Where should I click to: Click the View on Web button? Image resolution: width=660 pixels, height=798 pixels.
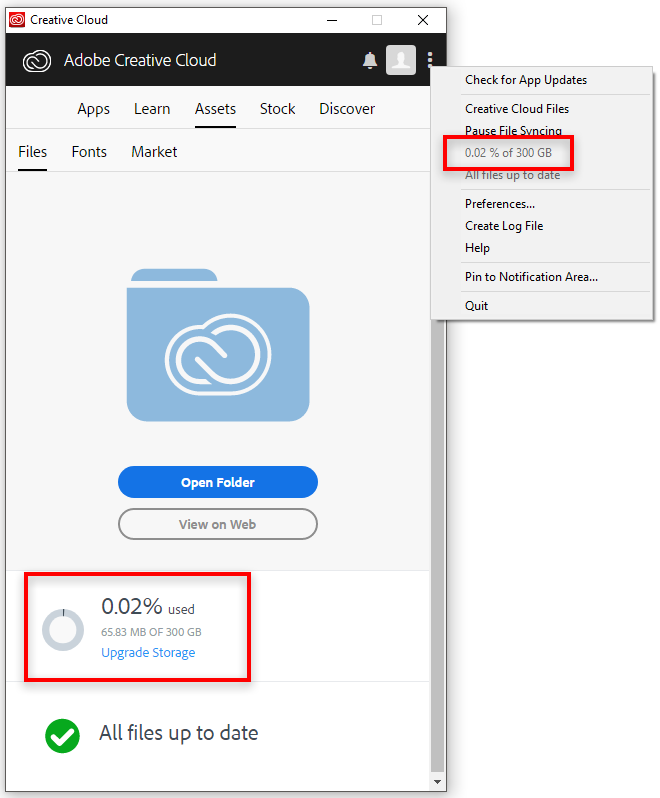click(218, 524)
